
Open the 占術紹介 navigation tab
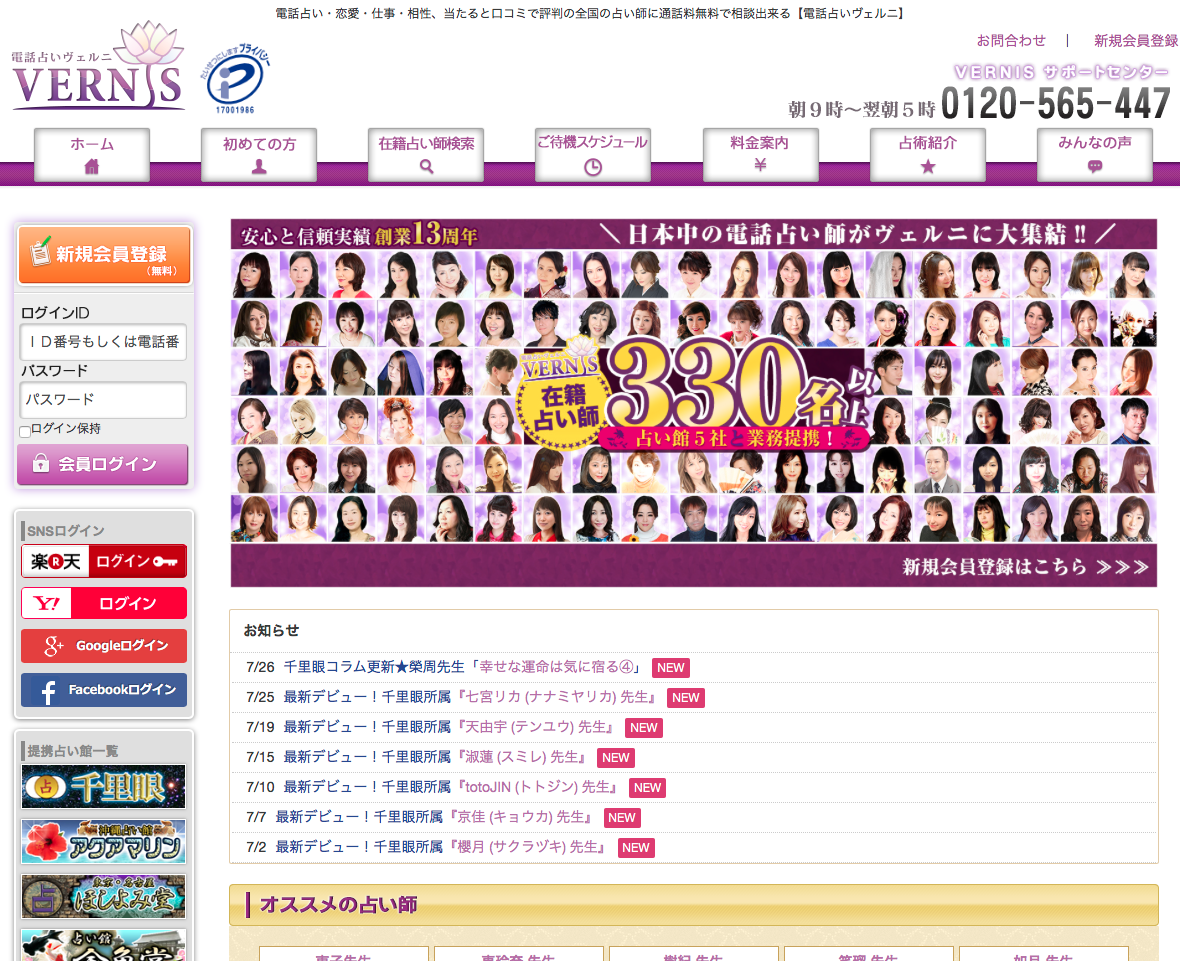point(928,154)
